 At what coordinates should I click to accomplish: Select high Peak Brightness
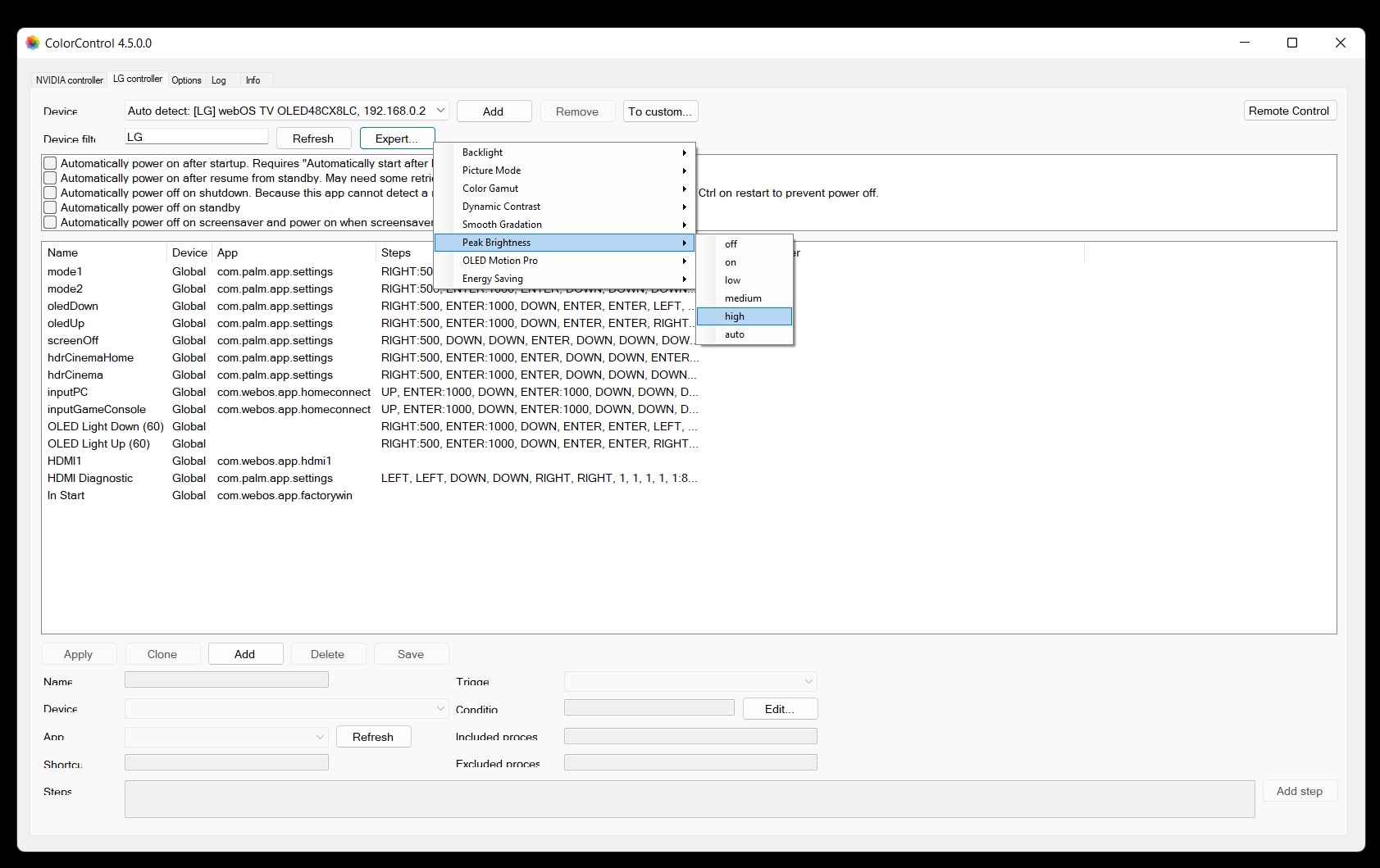[x=745, y=316]
